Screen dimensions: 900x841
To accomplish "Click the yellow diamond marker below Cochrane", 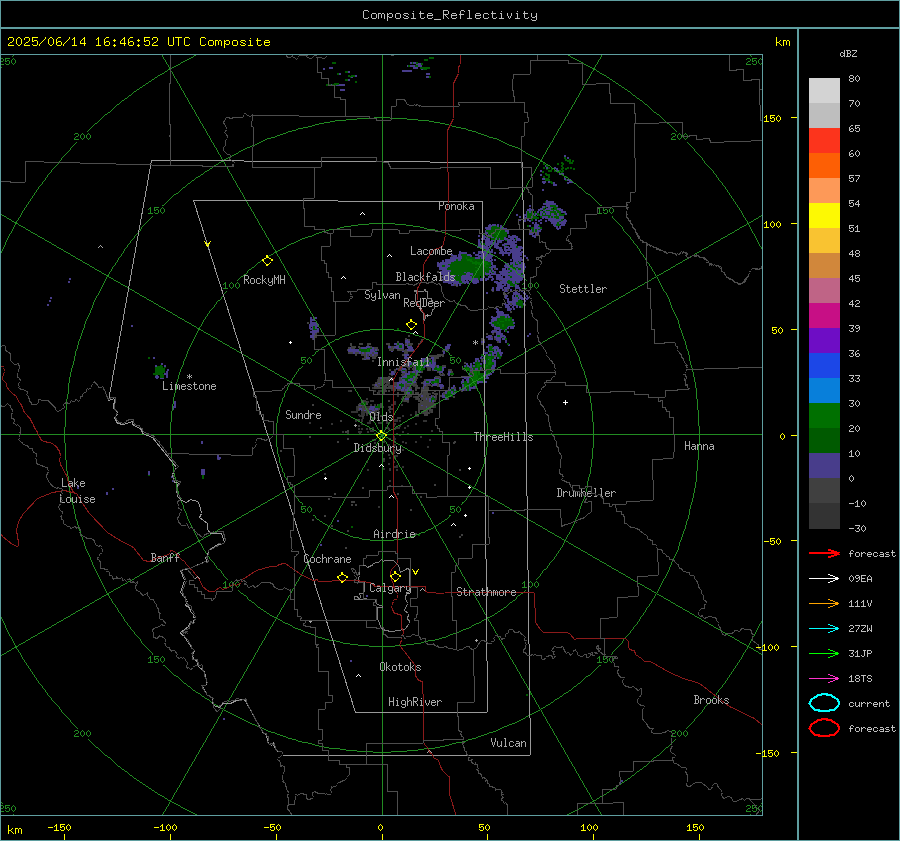I will pyautogui.click(x=342, y=577).
